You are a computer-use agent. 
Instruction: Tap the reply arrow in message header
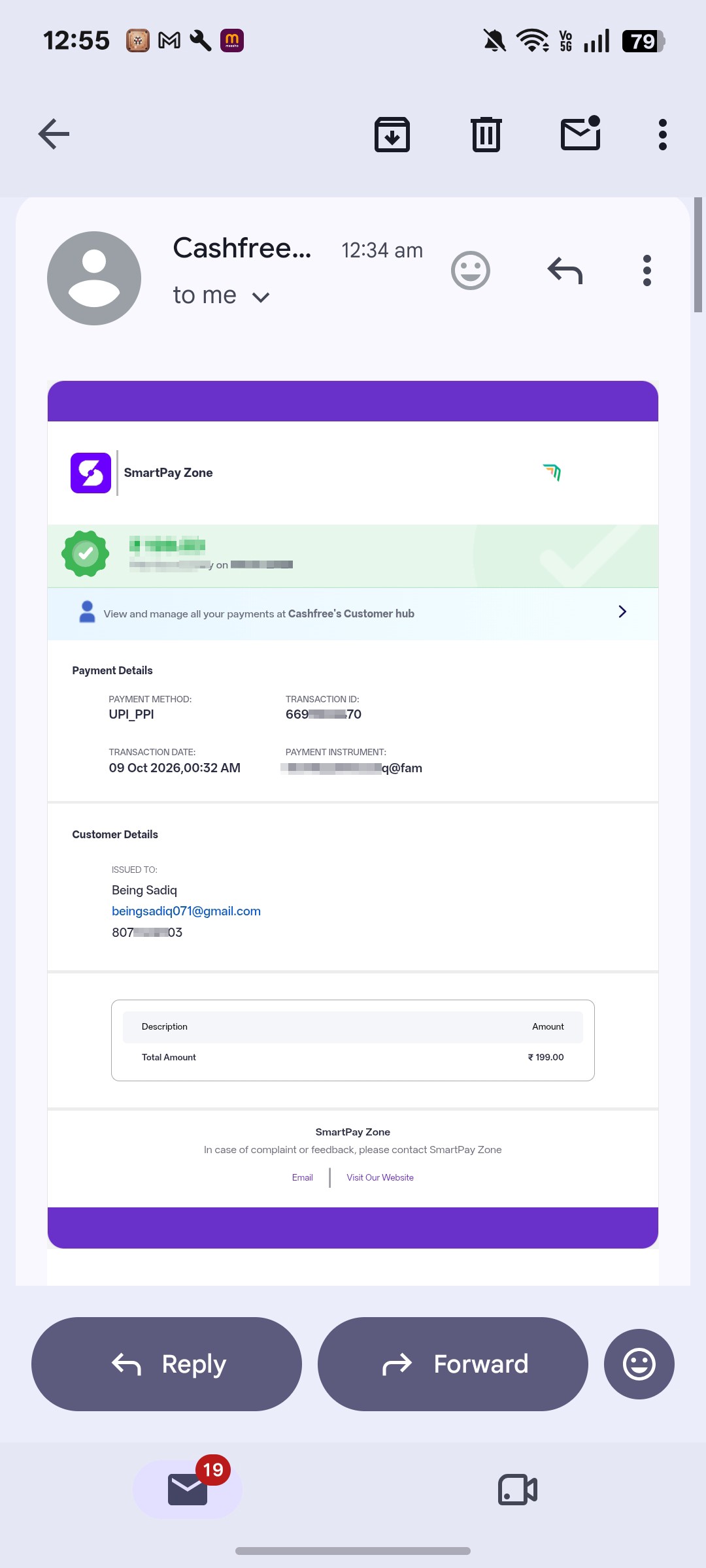tap(565, 270)
